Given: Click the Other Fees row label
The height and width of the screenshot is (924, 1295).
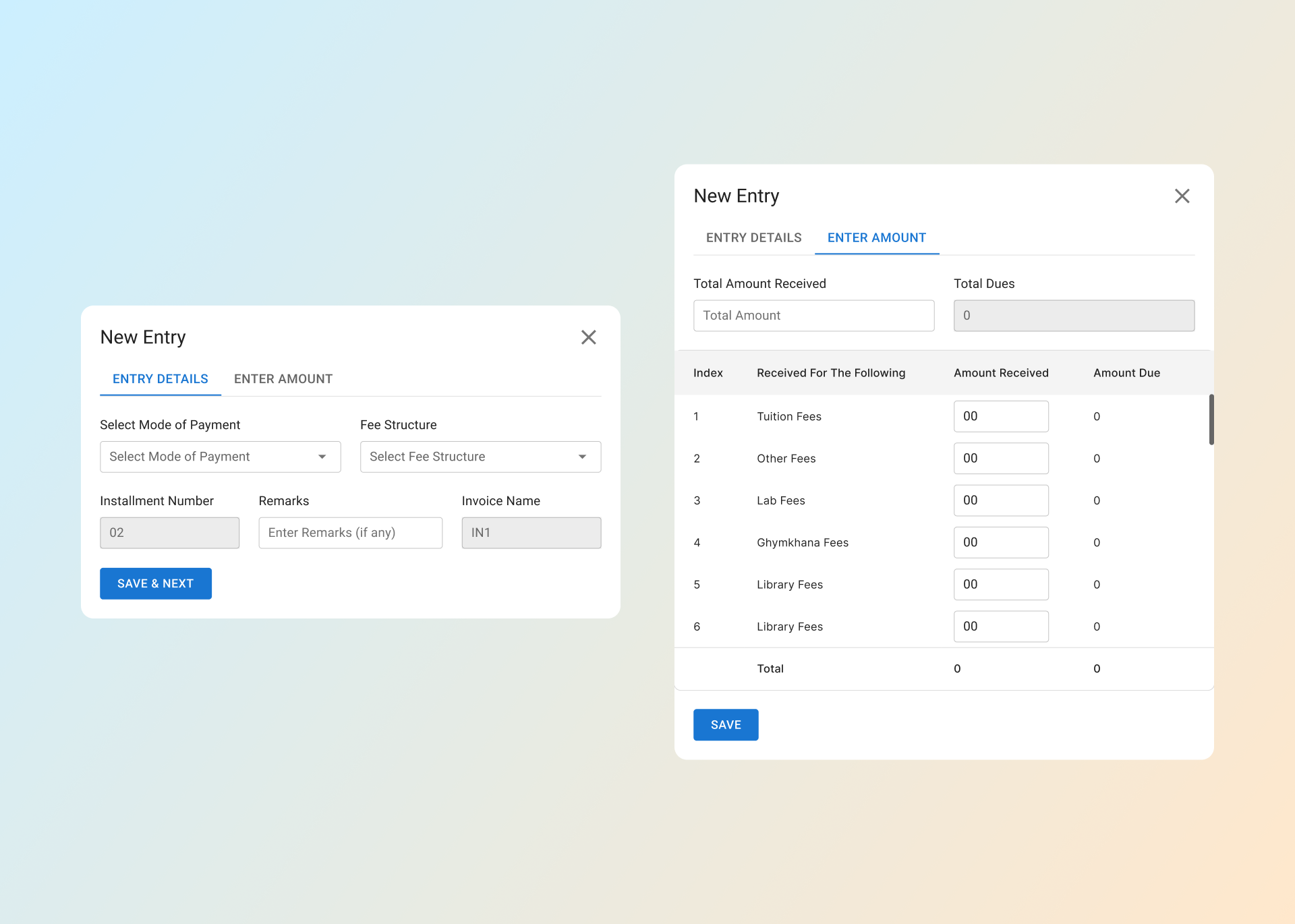Looking at the screenshot, I should point(786,459).
